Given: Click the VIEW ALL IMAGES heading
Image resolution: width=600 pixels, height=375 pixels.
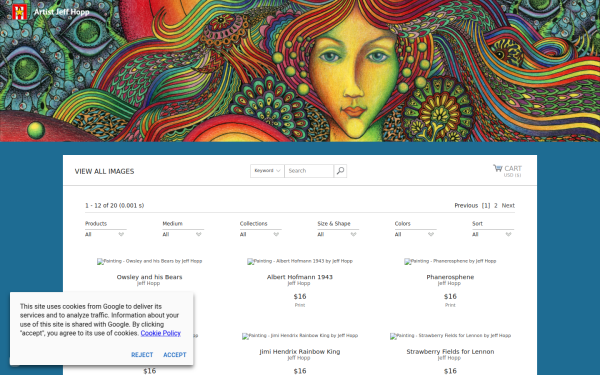Looking at the screenshot, I should click(104, 171).
